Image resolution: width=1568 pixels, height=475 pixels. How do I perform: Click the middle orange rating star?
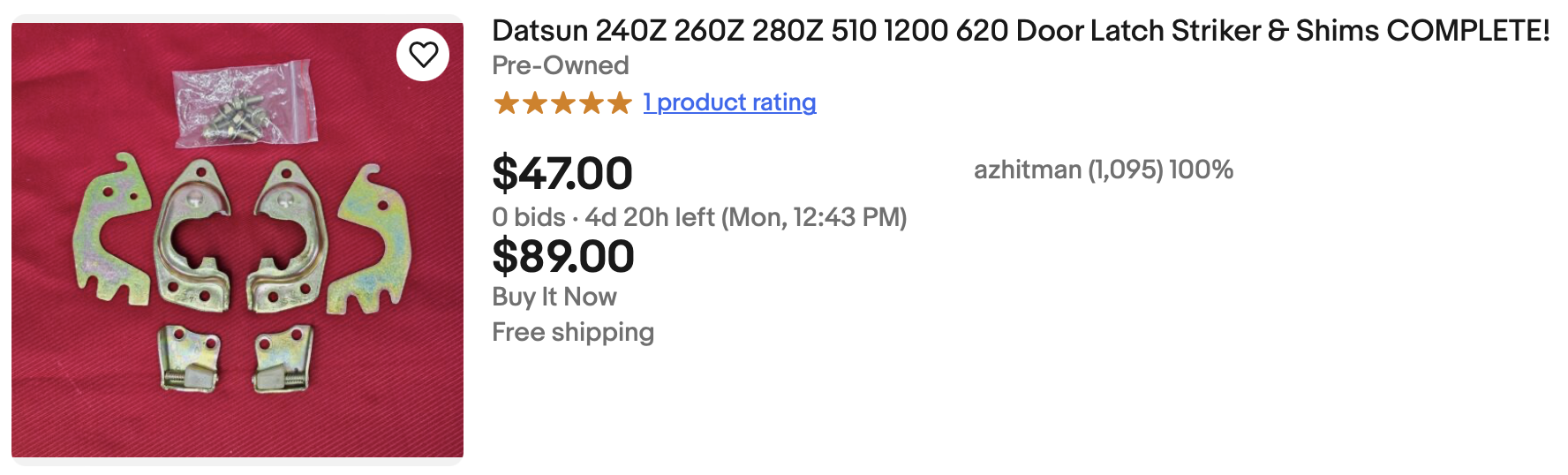(x=563, y=103)
